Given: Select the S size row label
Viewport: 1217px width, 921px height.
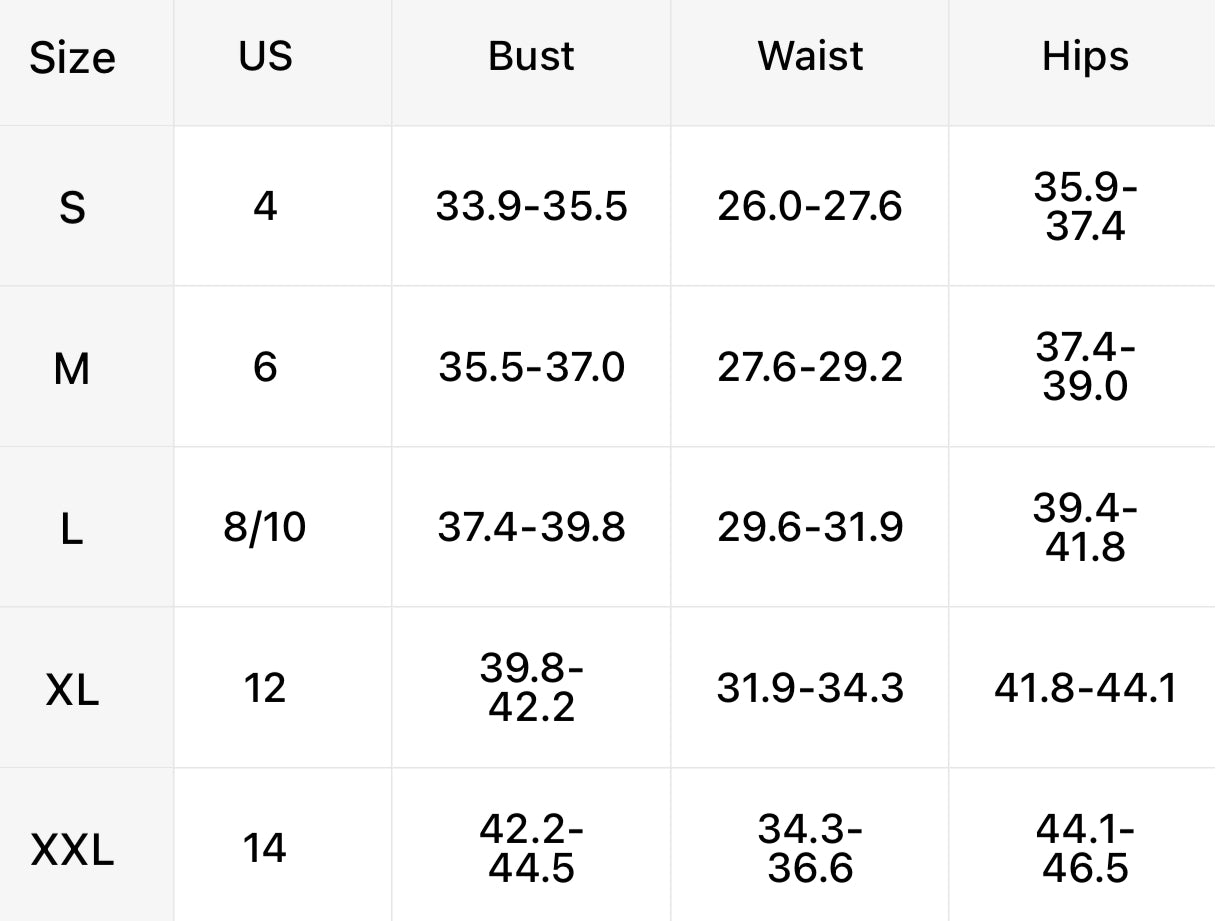Looking at the screenshot, I should click(x=72, y=208).
